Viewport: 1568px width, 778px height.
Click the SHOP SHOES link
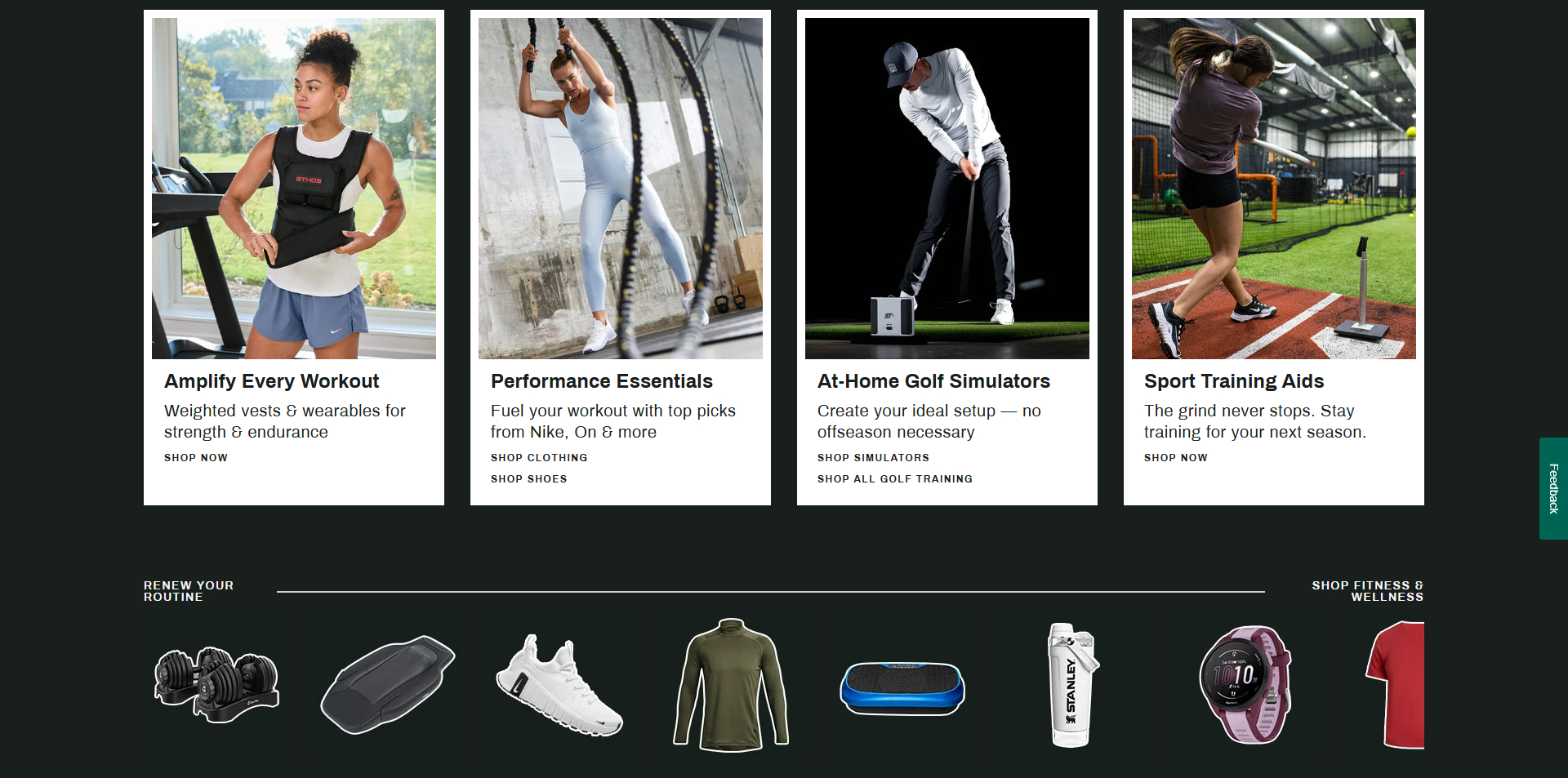pyautogui.click(x=529, y=479)
